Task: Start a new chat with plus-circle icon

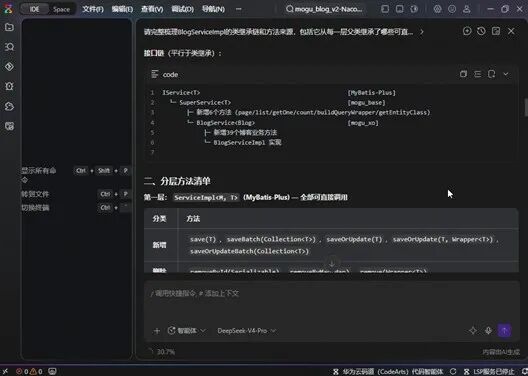Action: [x=467, y=31]
